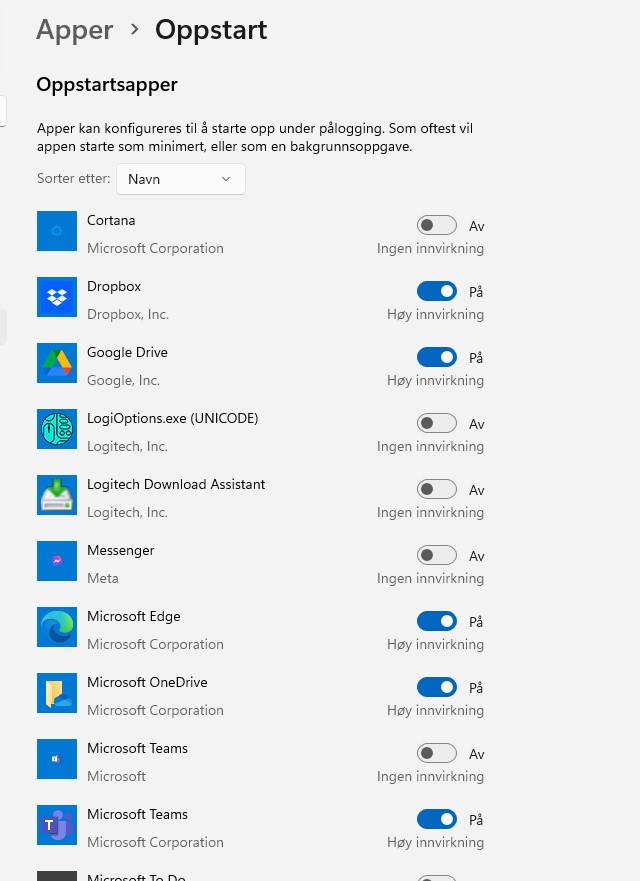Click the Logitech Download Assistant icon
This screenshot has height=881, width=640.
click(57, 495)
